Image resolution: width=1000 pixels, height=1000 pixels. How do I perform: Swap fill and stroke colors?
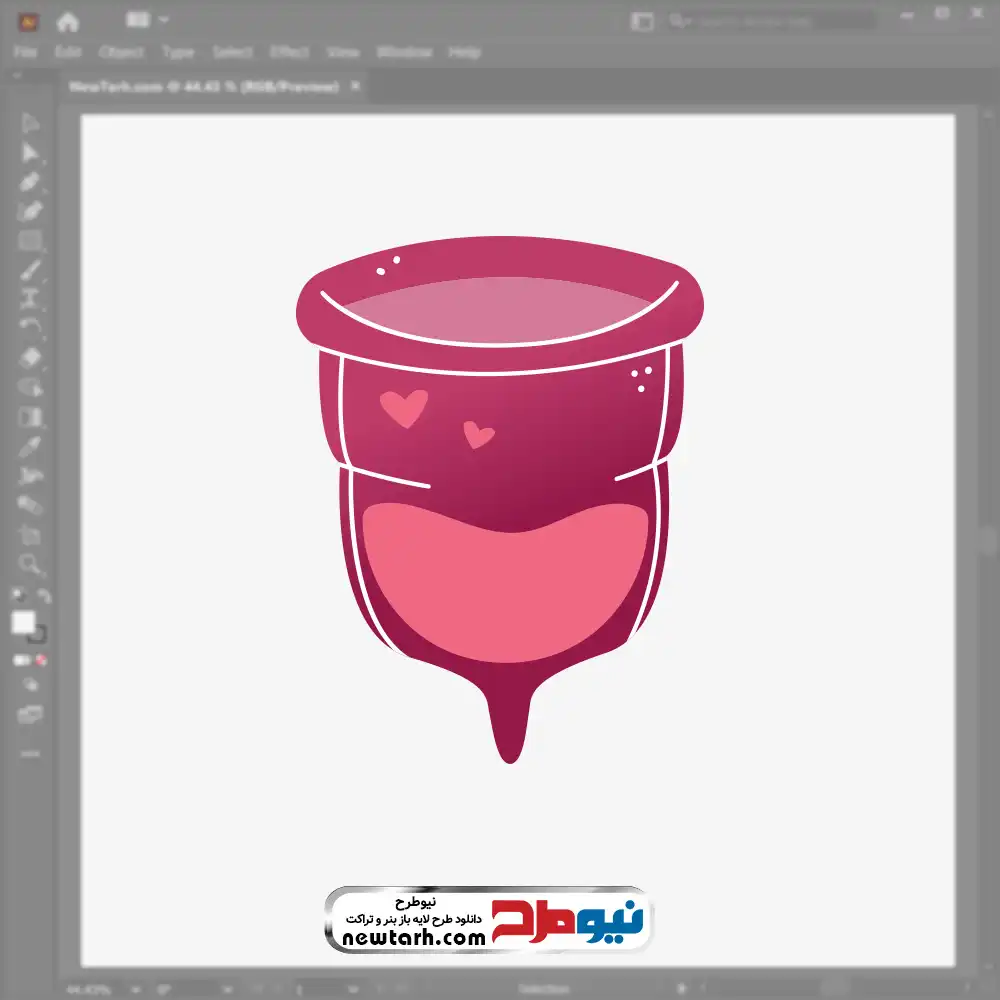point(44,597)
